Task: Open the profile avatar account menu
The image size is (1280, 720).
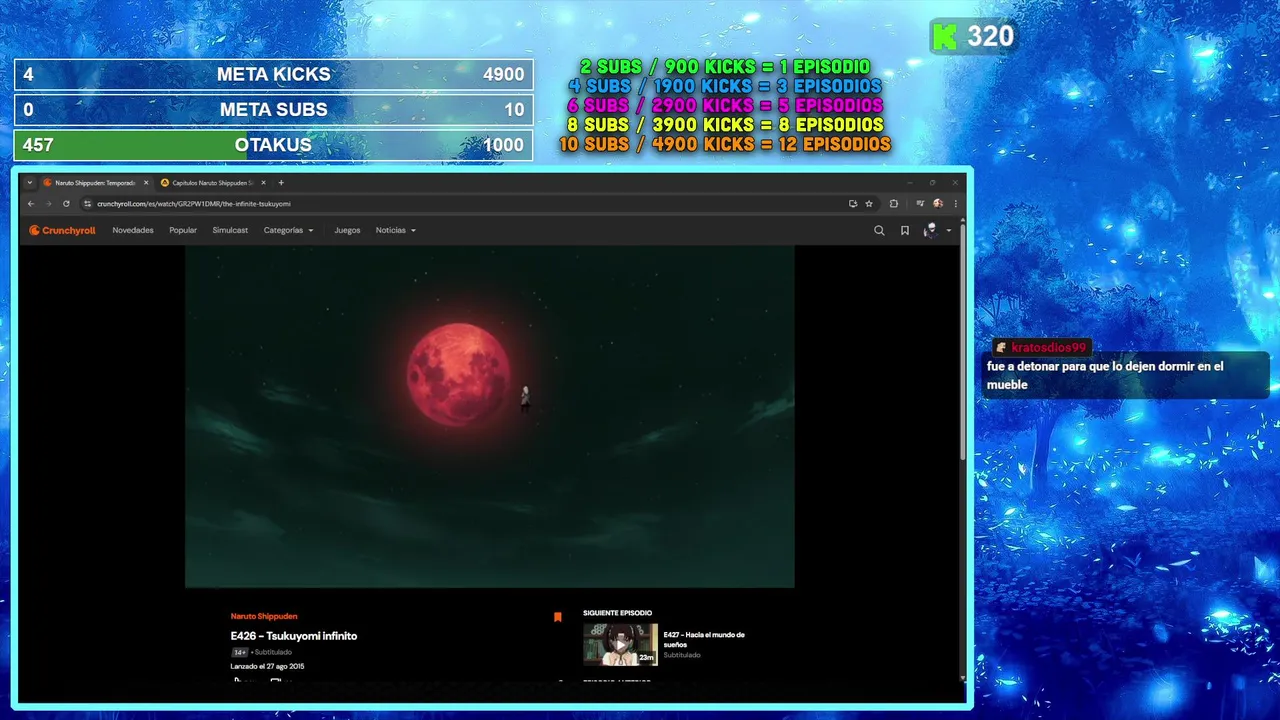Action: point(930,230)
